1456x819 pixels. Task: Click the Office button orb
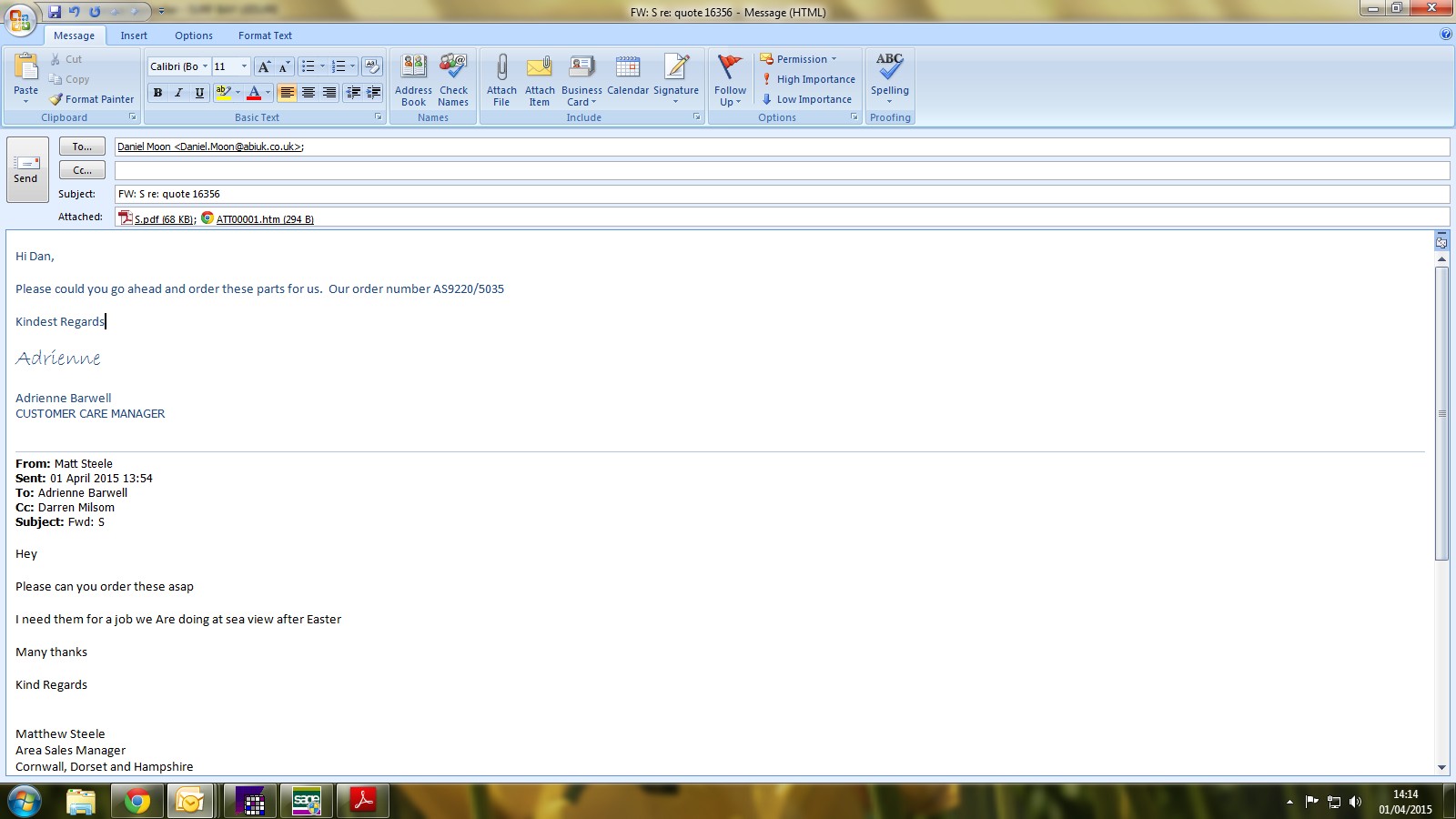(x=20, y=19)
